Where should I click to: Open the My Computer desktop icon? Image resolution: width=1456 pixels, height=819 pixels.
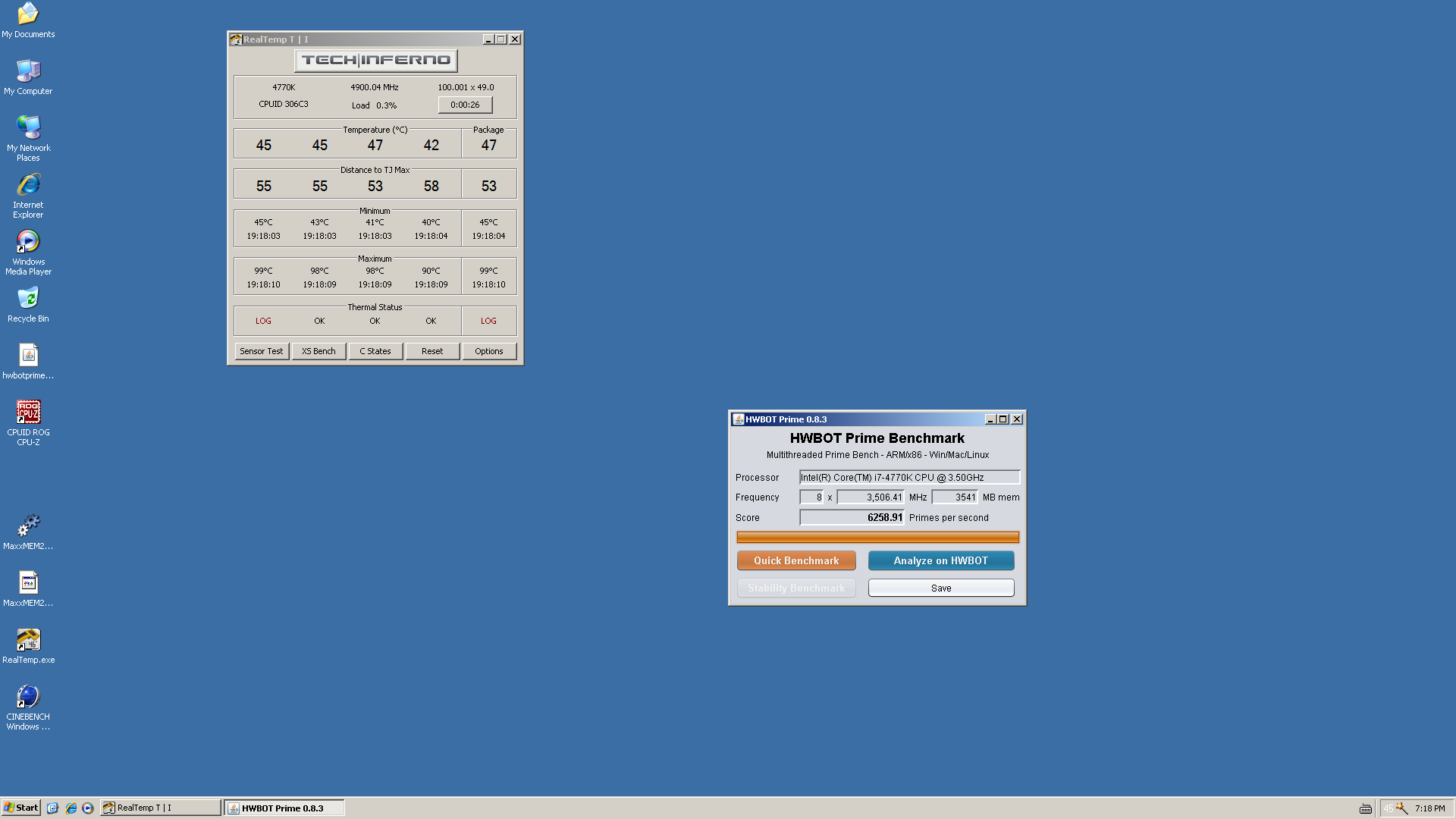28,77
